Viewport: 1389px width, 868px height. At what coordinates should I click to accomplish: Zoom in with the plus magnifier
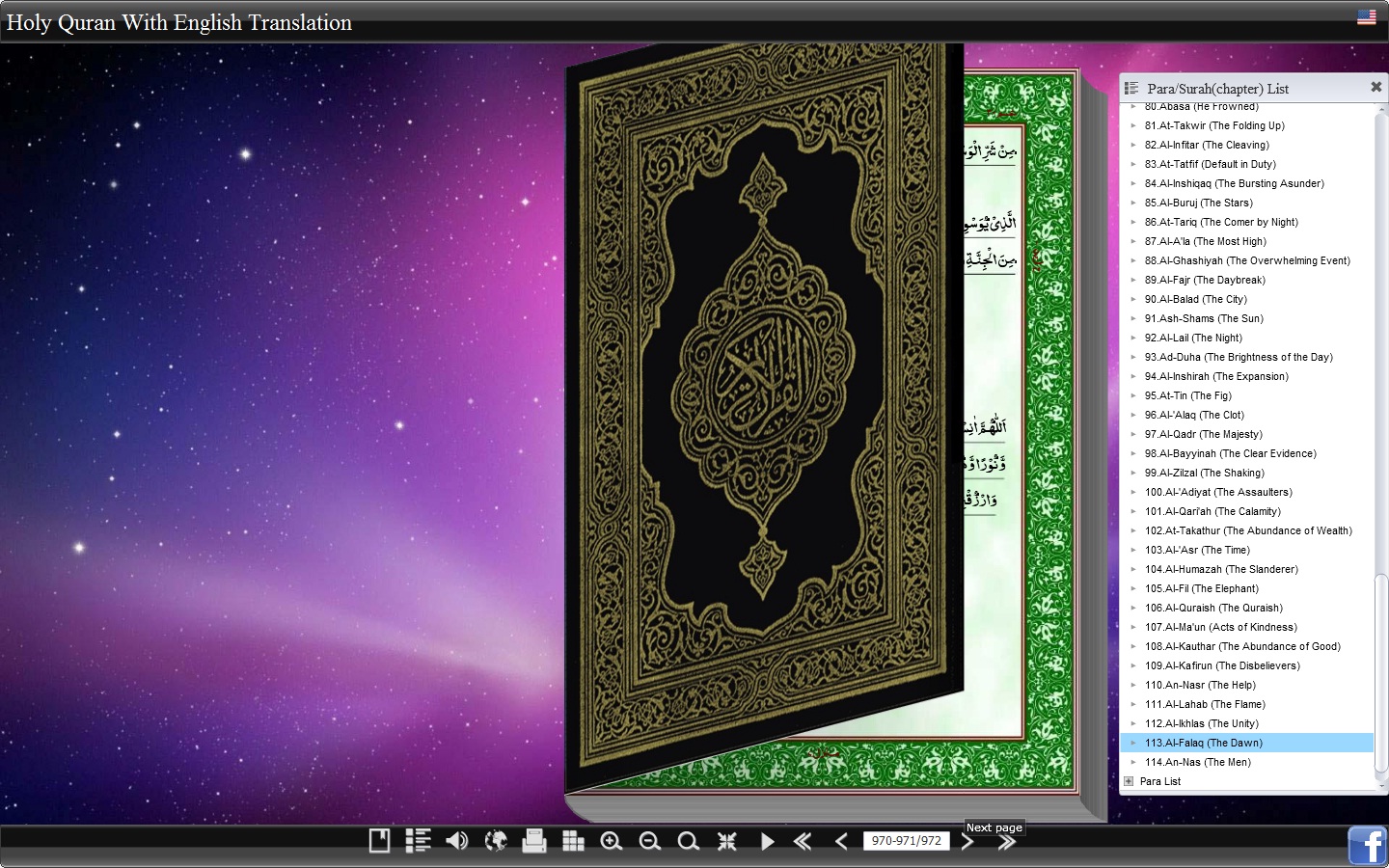pos(611,841)
